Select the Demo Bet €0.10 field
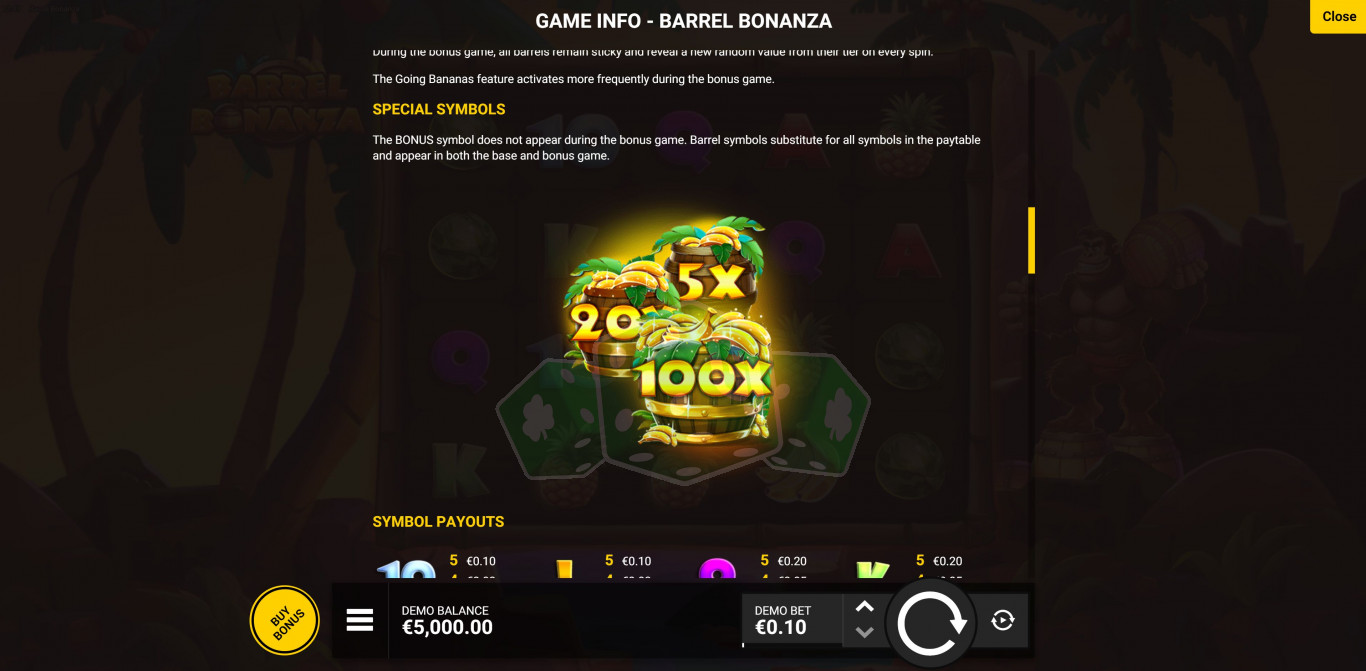Screen dimensions: 1366x671 pos(791,620)
